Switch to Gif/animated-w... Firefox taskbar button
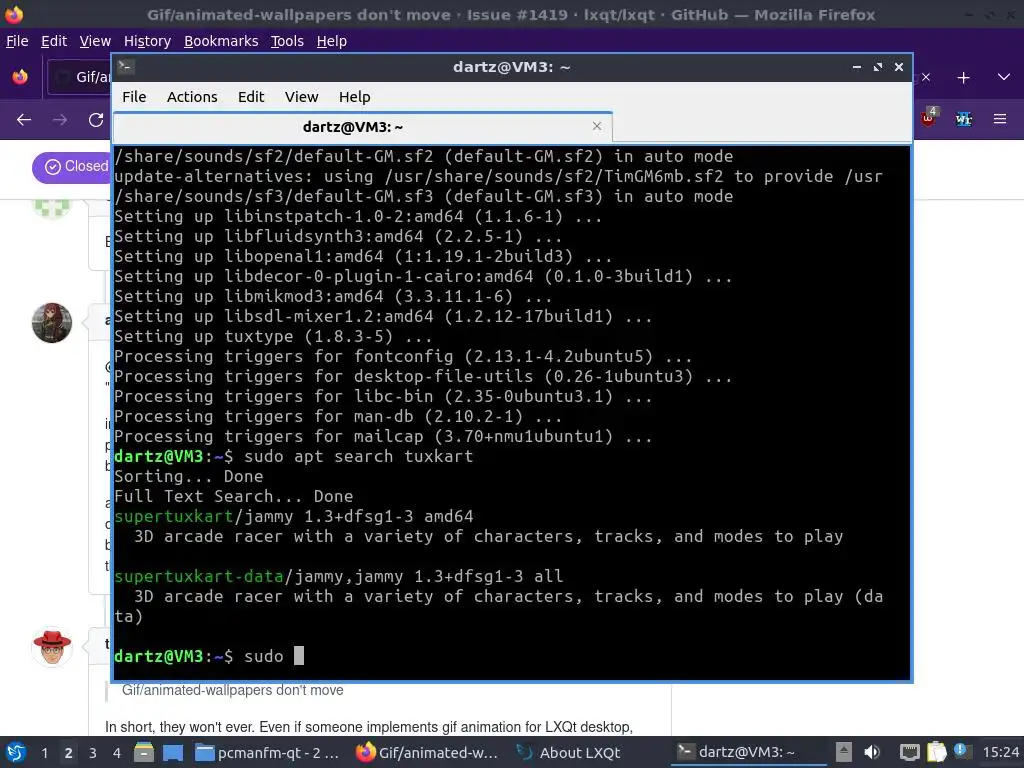The height and width of the screenshot is (768, 1024). pos(427,752)
